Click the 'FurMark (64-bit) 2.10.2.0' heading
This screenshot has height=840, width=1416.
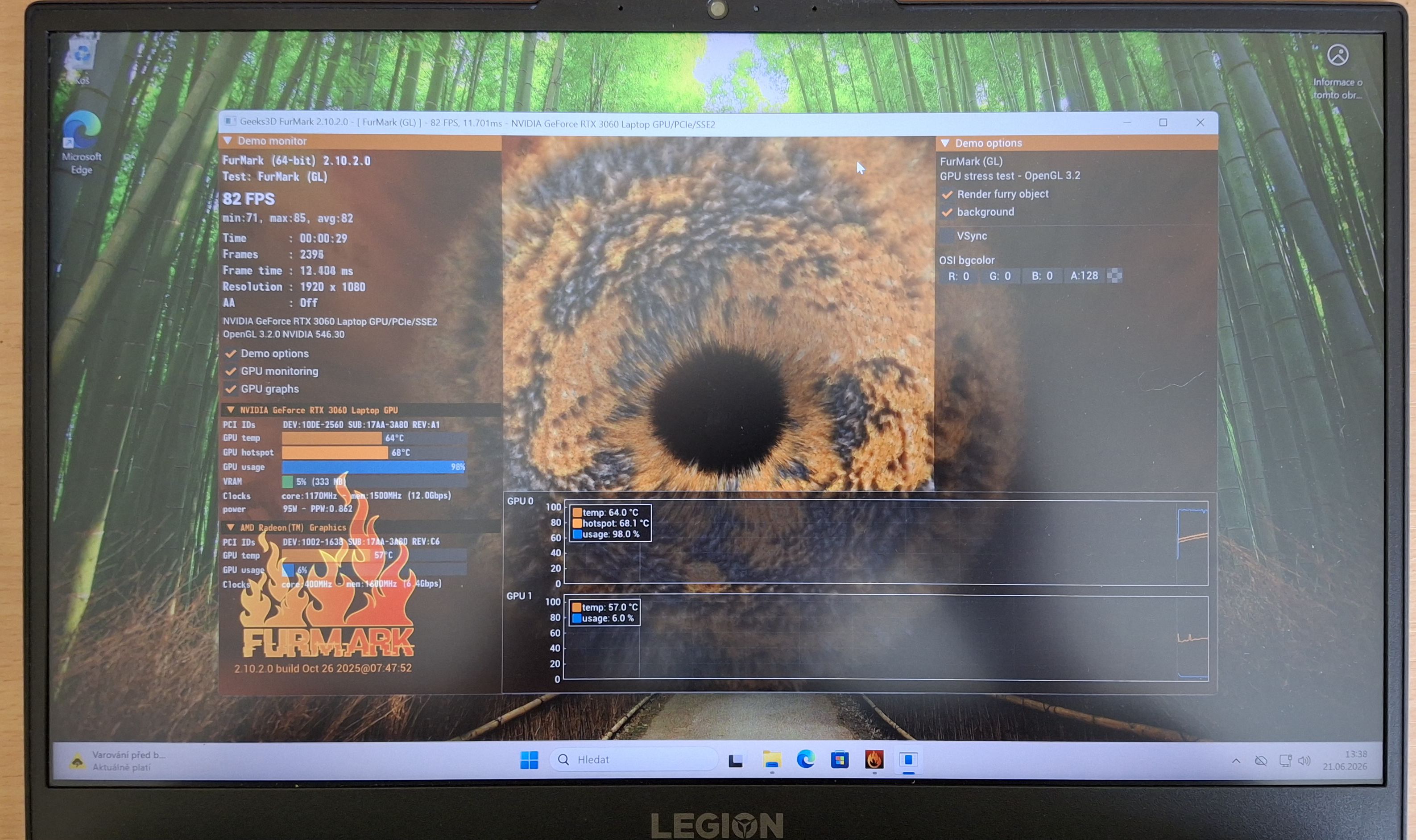[x=296, y=161]
